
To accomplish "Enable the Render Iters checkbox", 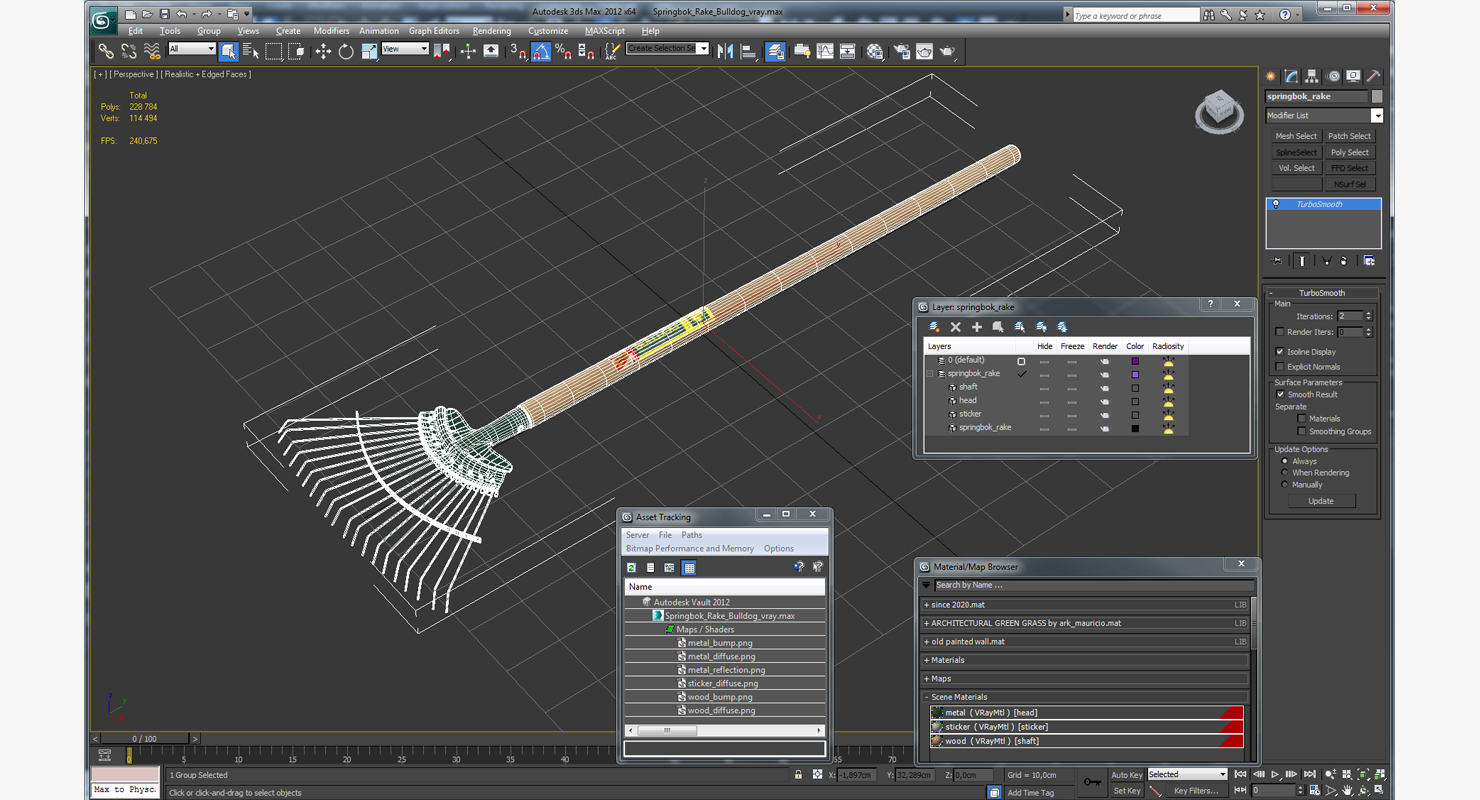I will pyautogui.click(x=1280, y=332).
